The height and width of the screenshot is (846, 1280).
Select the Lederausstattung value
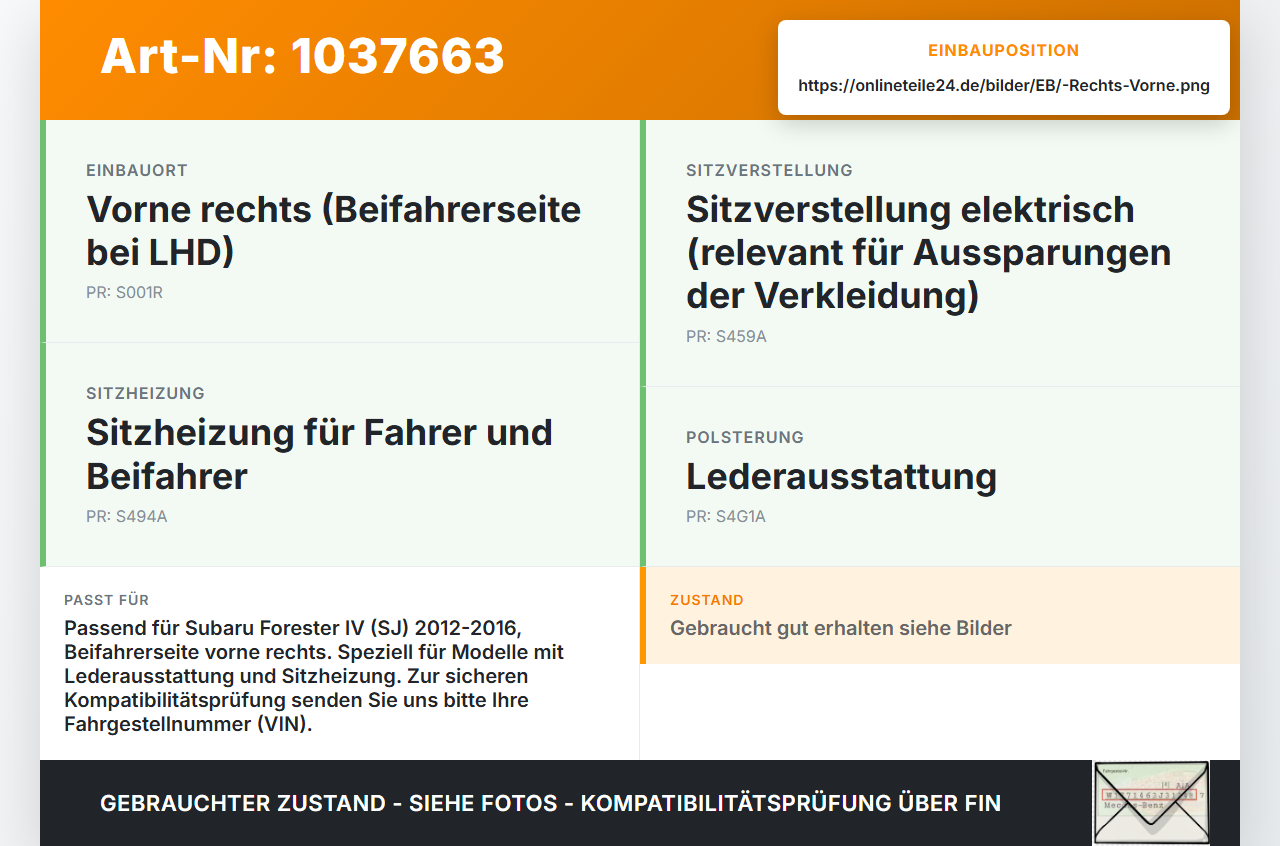pos(841,476)
